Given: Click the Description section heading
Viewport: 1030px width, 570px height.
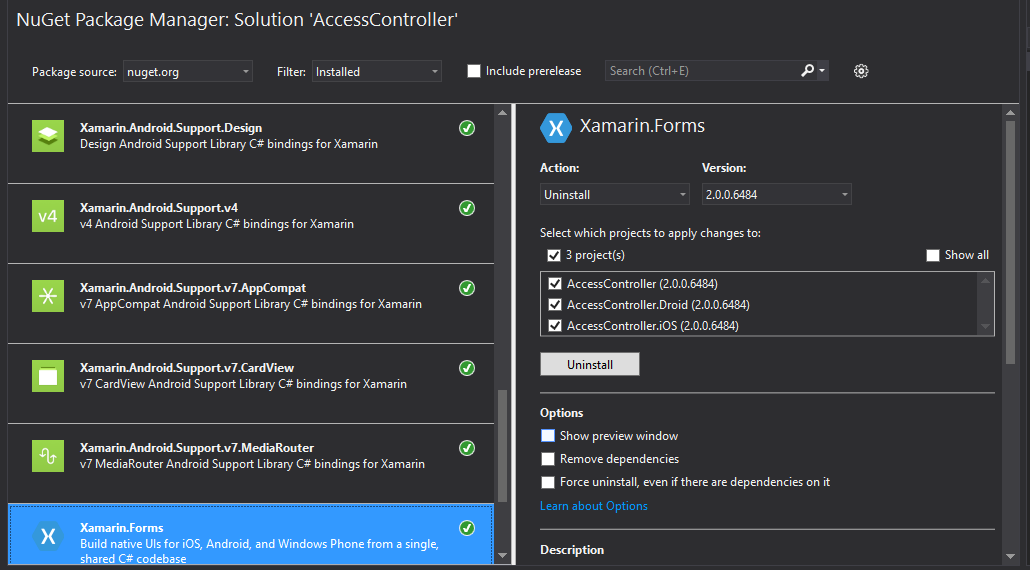Looking at the screenshot, I should [572, 550].
